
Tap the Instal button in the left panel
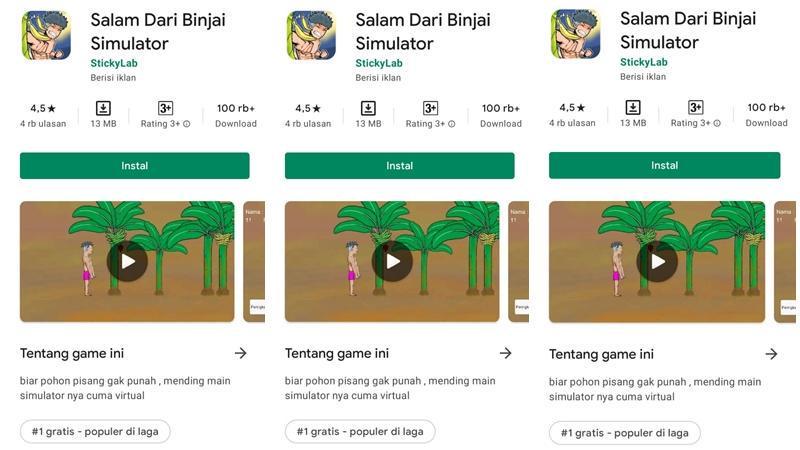pyautogui.click(x=135, y=166)
